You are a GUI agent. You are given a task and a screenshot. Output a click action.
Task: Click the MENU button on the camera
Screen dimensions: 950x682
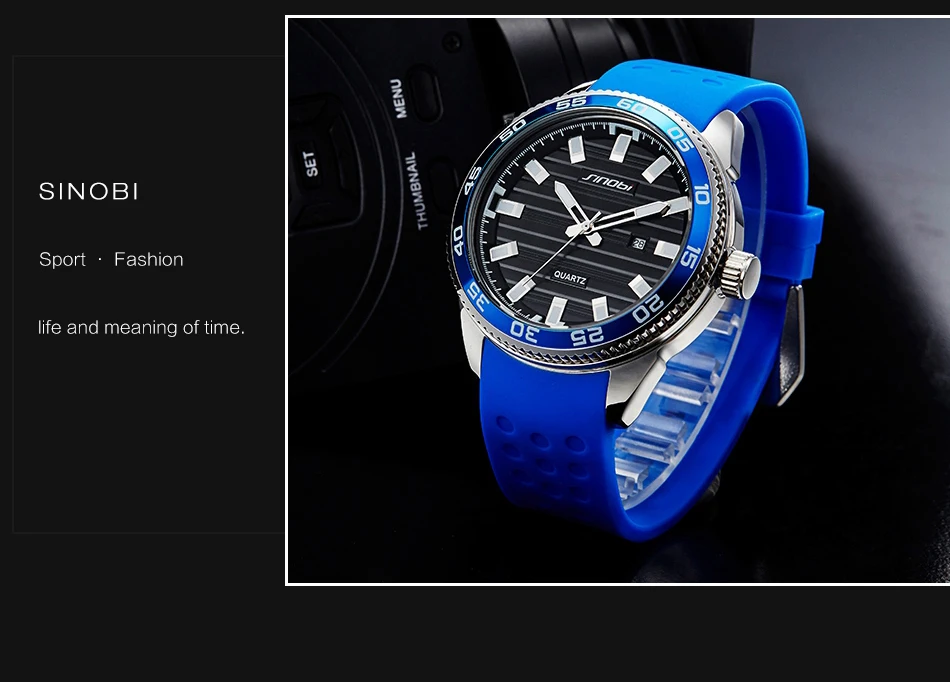(x=397, y=98)
